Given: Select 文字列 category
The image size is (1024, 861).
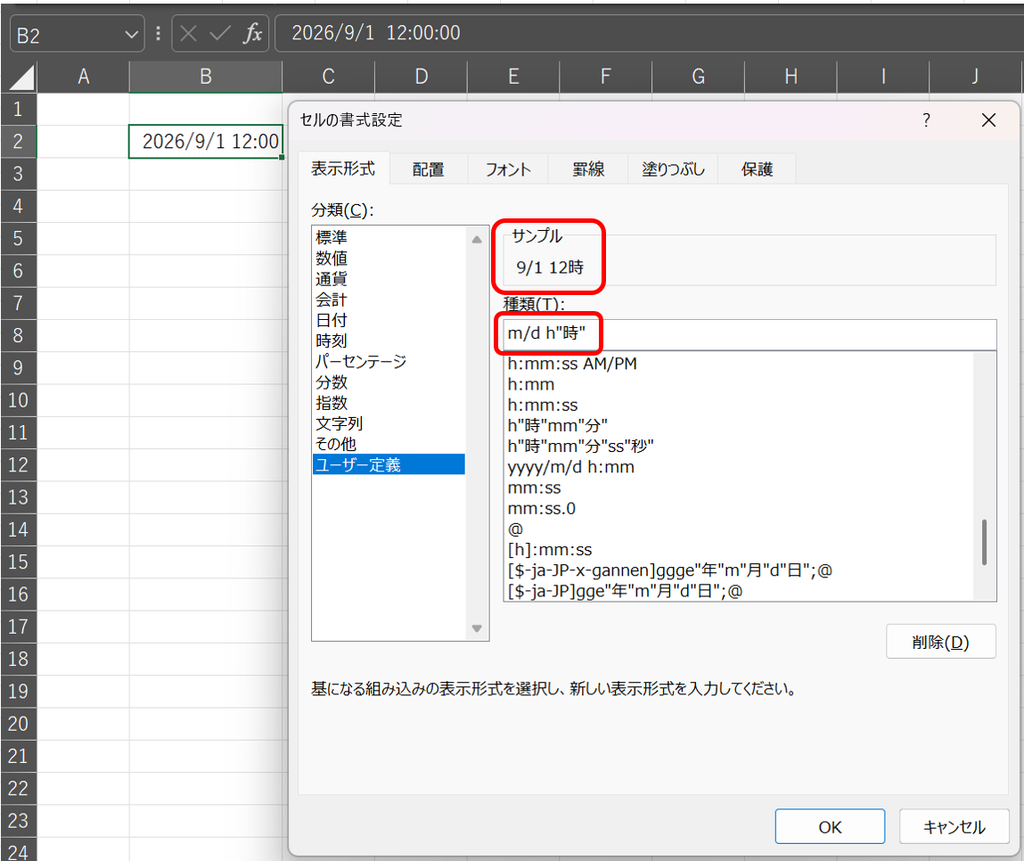Looking at the screenshot, I should (x=389, y=423).
